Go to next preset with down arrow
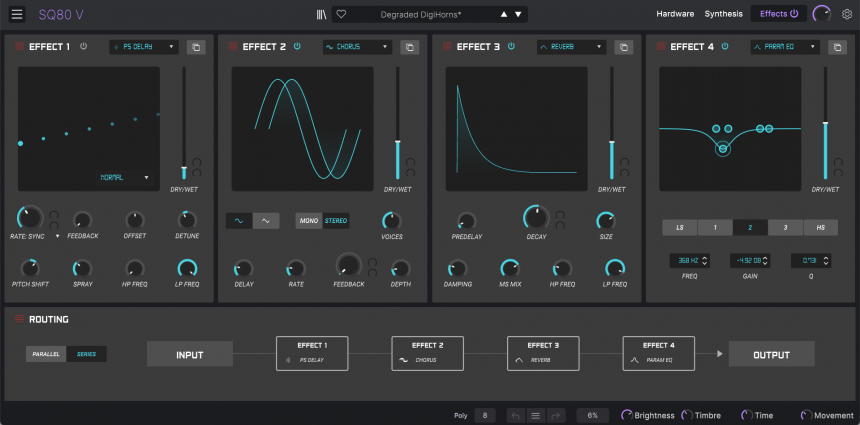Screen dimensions: 860x425 click(518, 14)
